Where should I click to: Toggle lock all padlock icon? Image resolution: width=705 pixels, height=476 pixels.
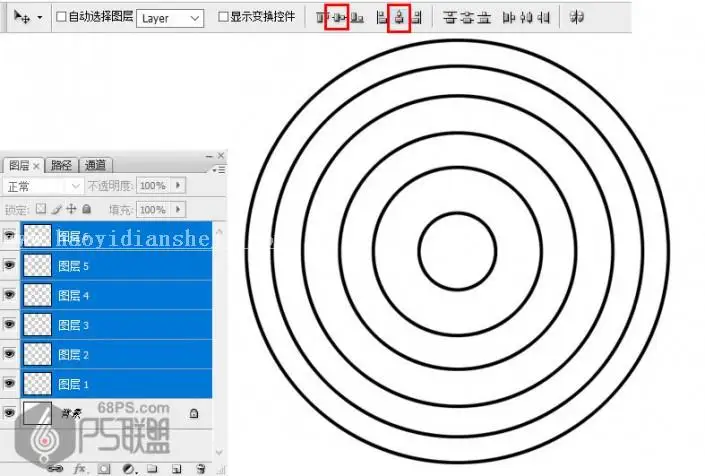87,209
